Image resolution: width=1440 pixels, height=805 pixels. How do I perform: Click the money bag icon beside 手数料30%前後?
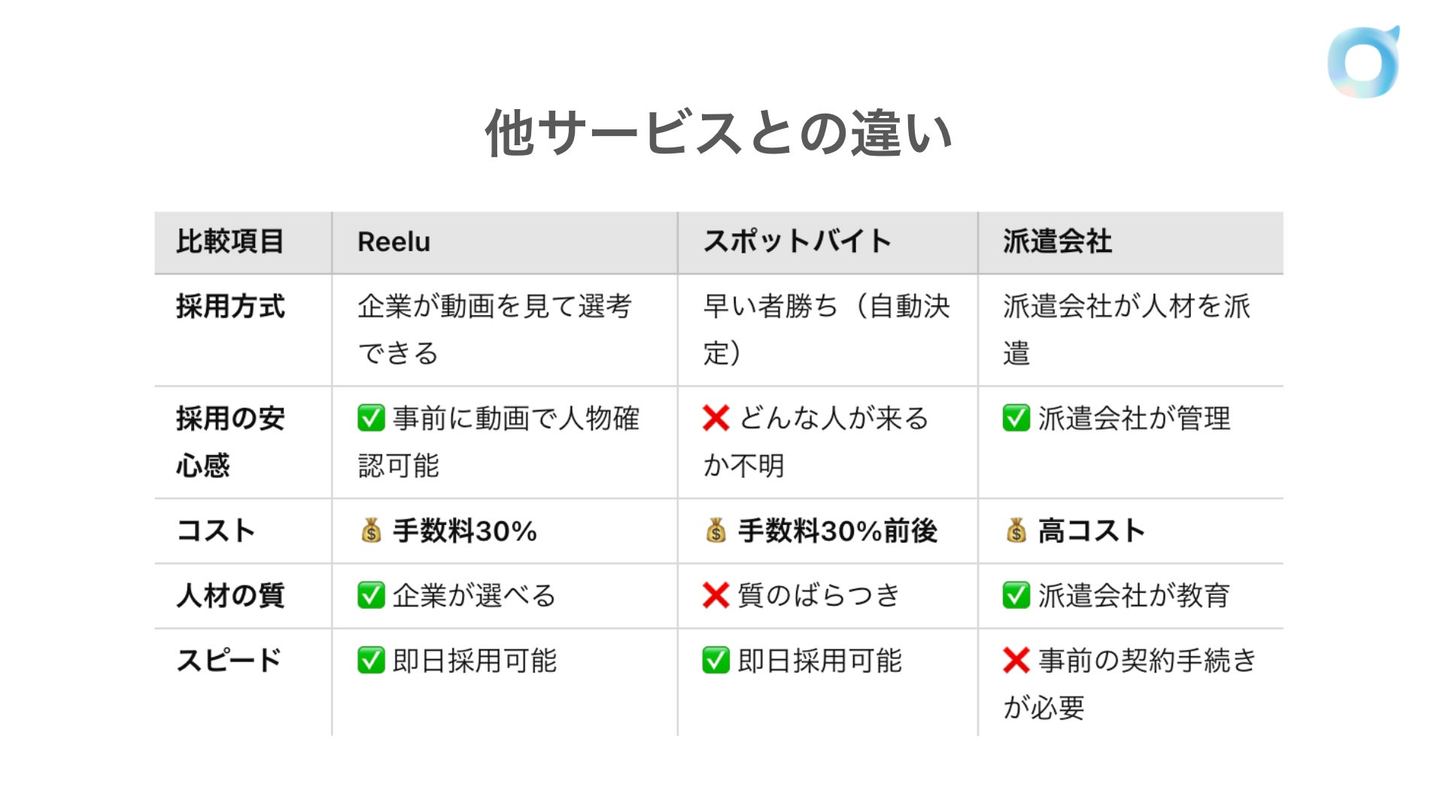[x=716, y=531]
